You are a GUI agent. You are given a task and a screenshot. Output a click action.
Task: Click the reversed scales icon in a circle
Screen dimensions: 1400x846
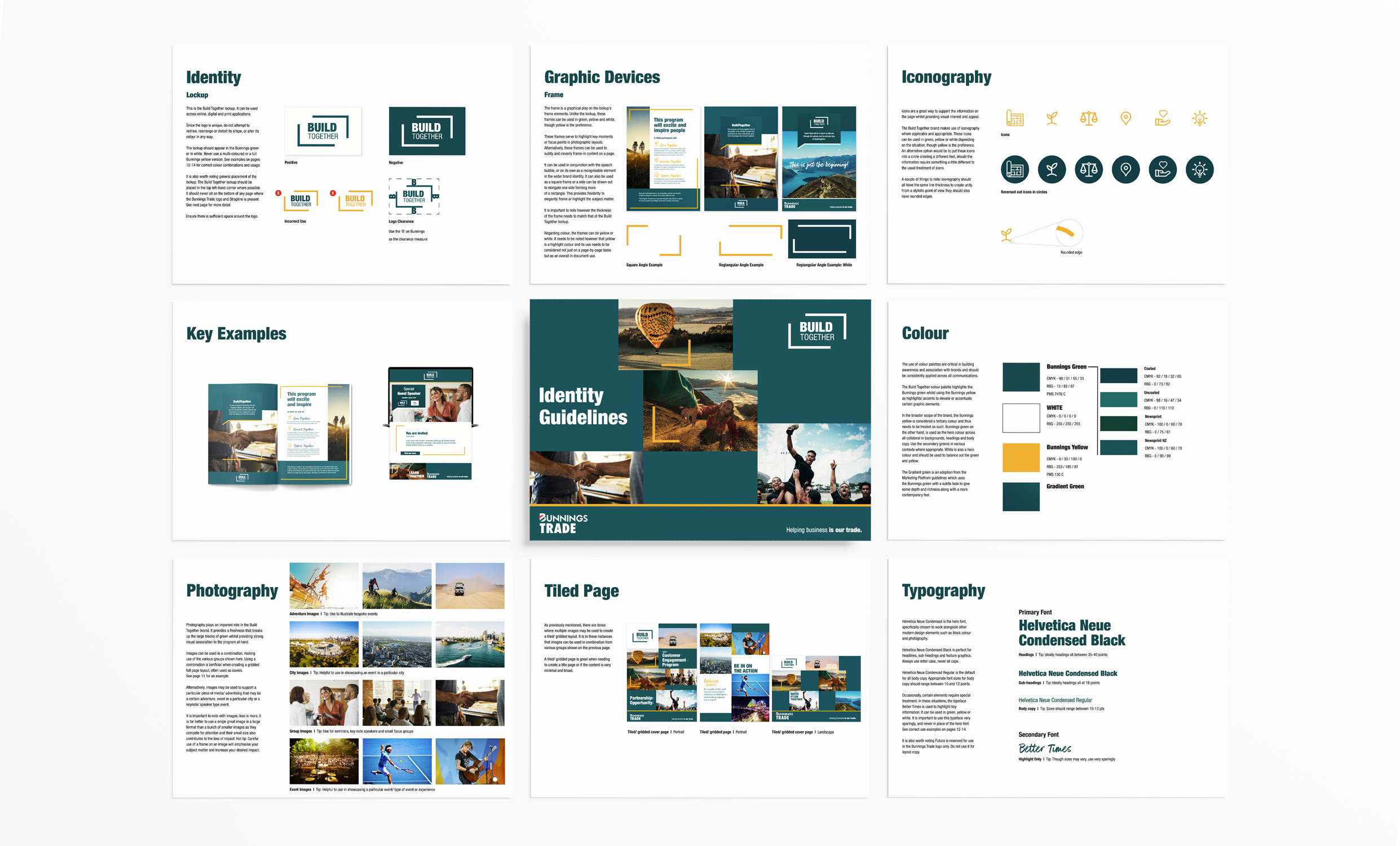click(1088, 169)
